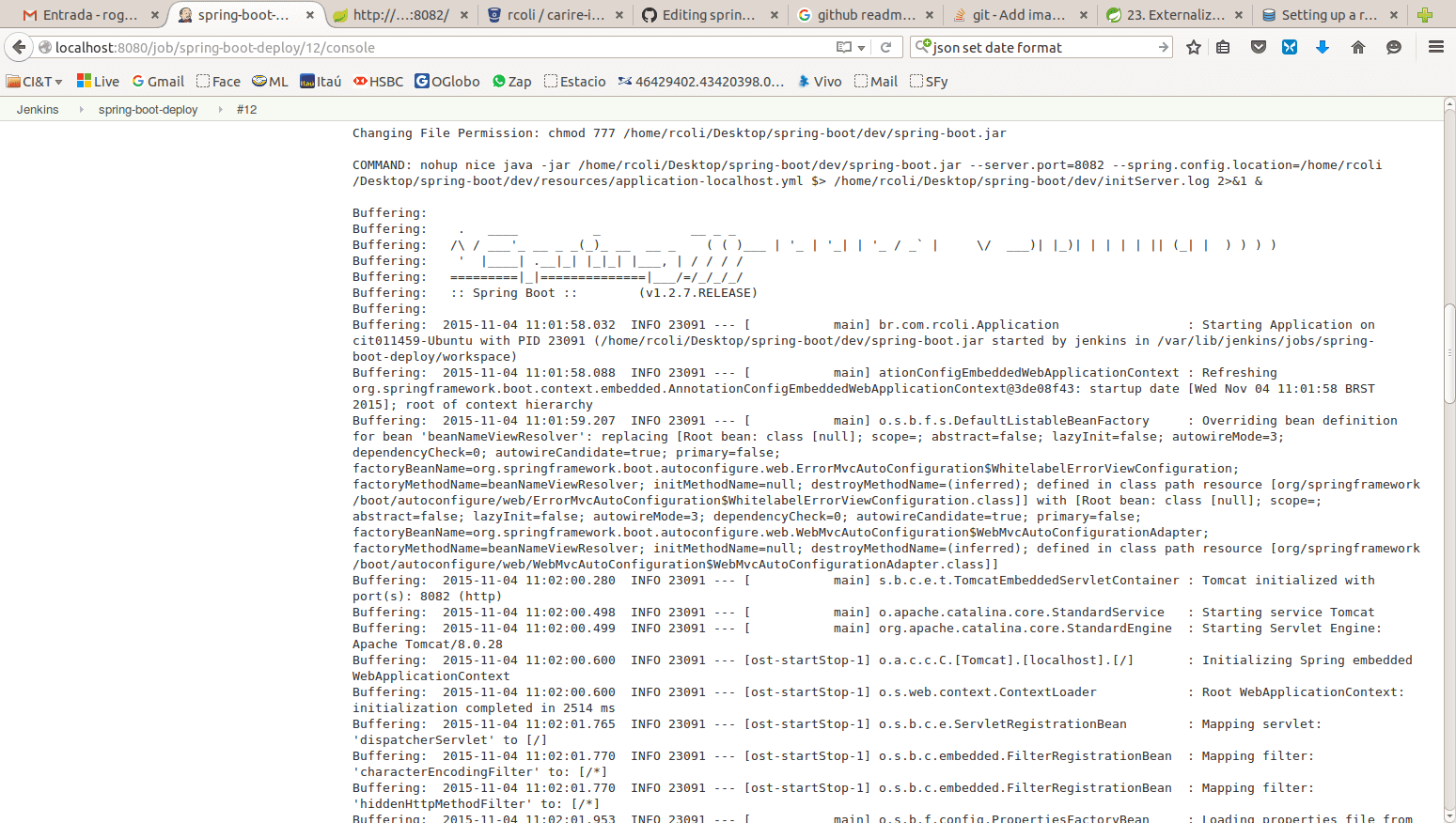Image resolution: width=1456 pixels, height=823 pixels.
Task: Bookmark this page with the star icon
Action: (1194, 47)
